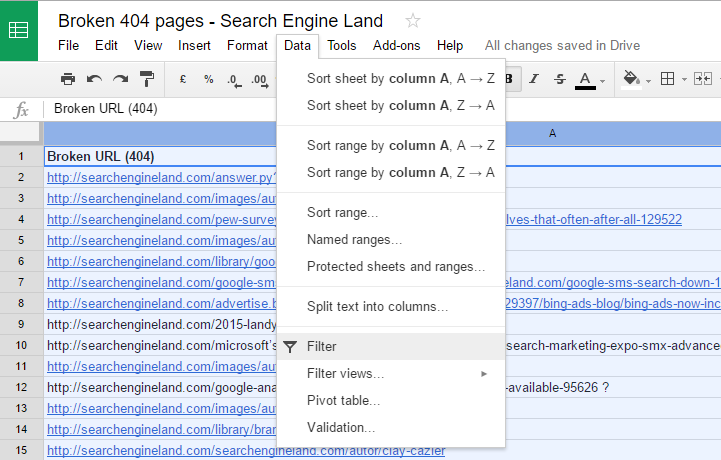The width and height of the screenshot is (721, 460).
Task: Select the Paint format tool
Action: click(x=147, y=79)
